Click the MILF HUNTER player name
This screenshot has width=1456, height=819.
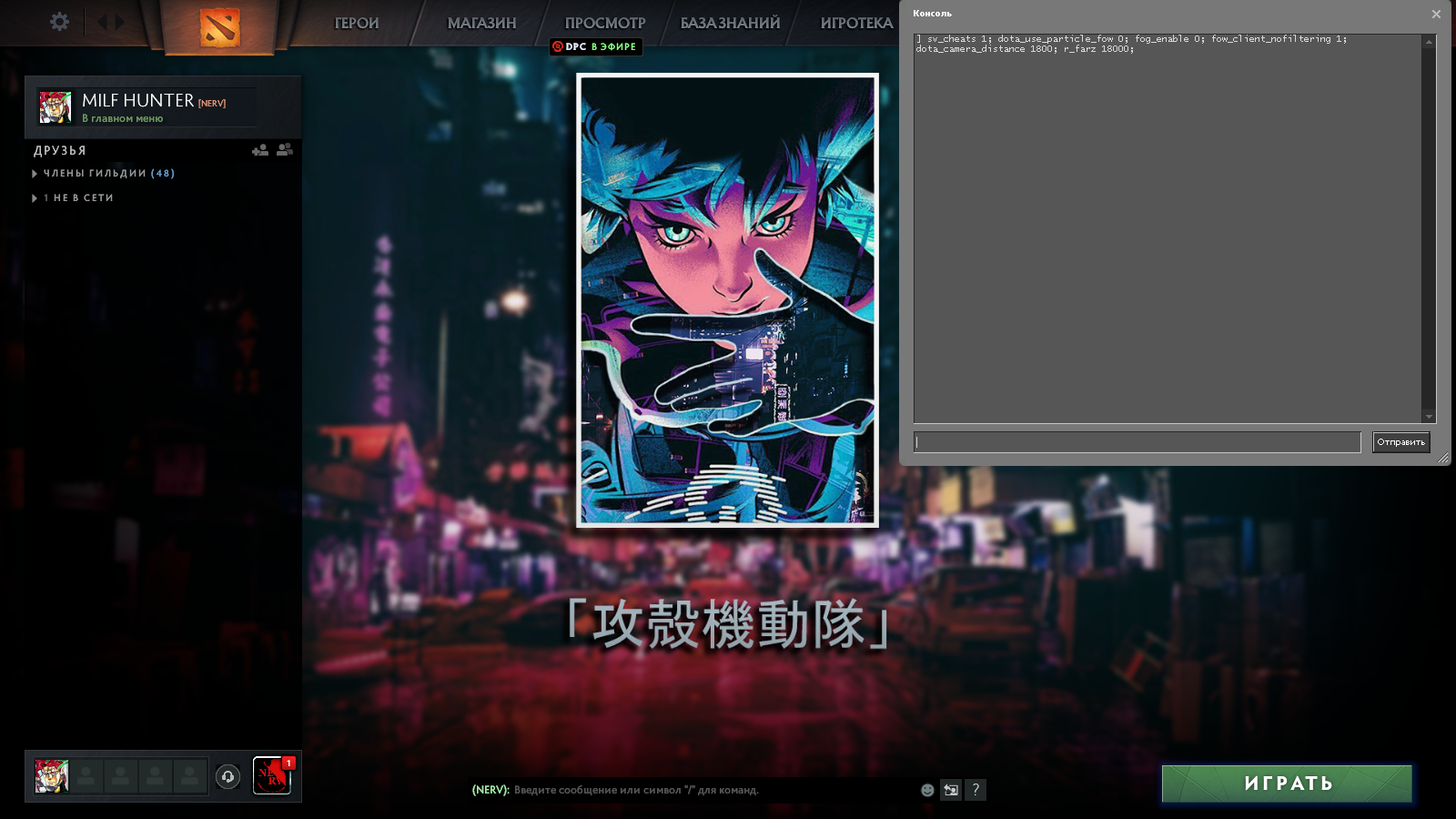coord(137,100)
